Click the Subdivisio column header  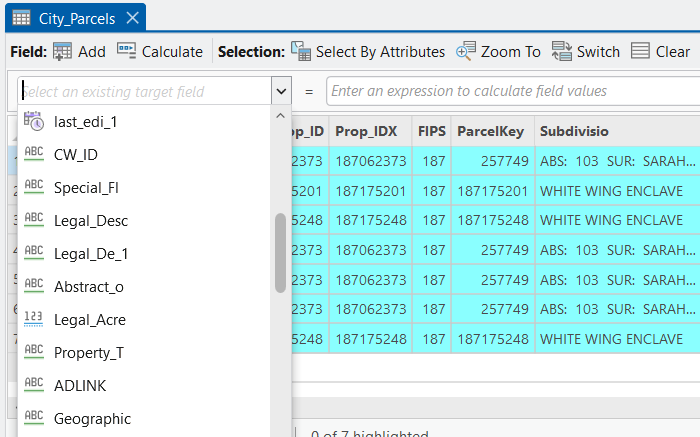click(575, 131)
